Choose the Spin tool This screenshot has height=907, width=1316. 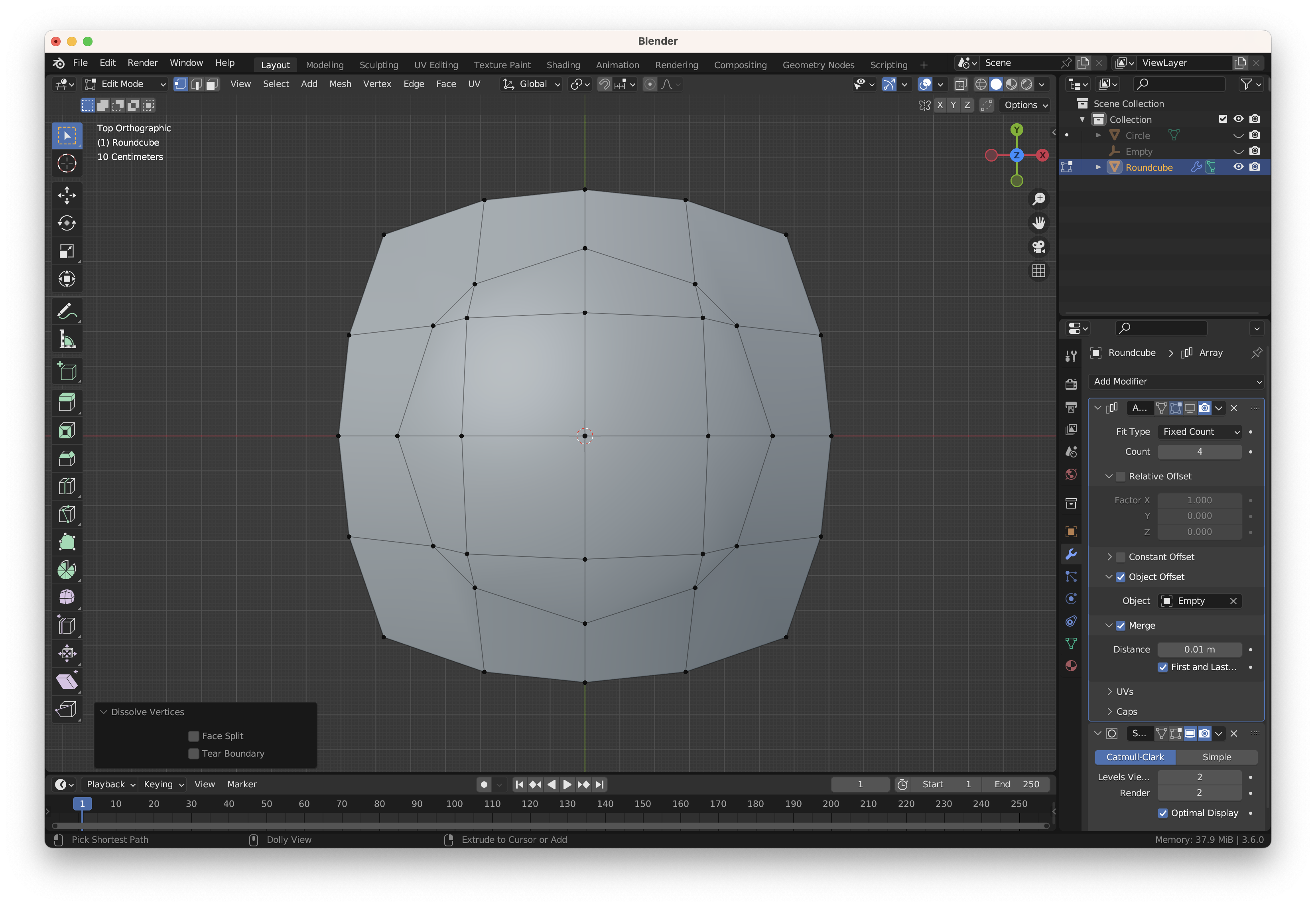[67, 570]
